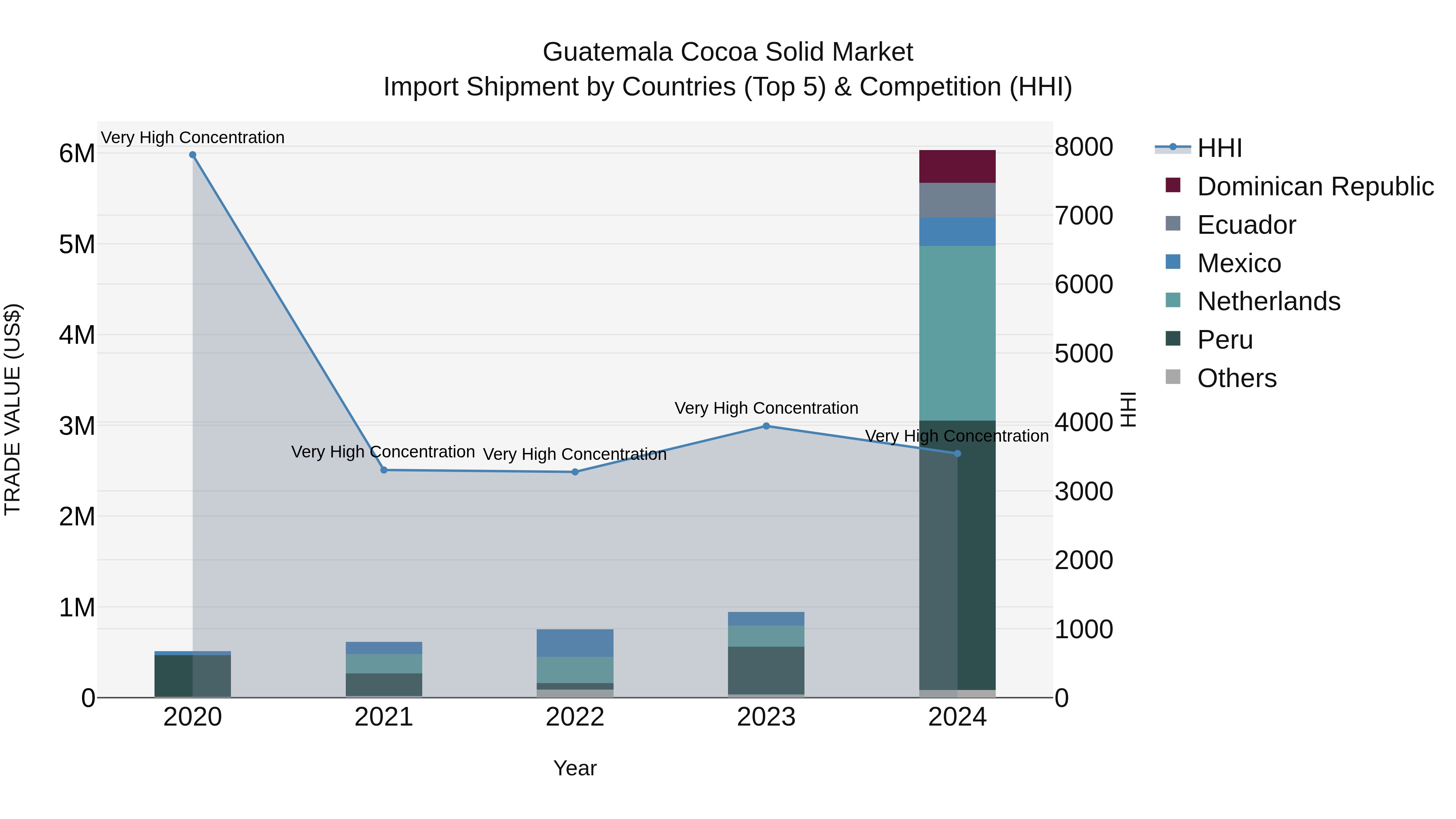
Task: Click the 2023 Peru bar segment
Action: (766, 670)
